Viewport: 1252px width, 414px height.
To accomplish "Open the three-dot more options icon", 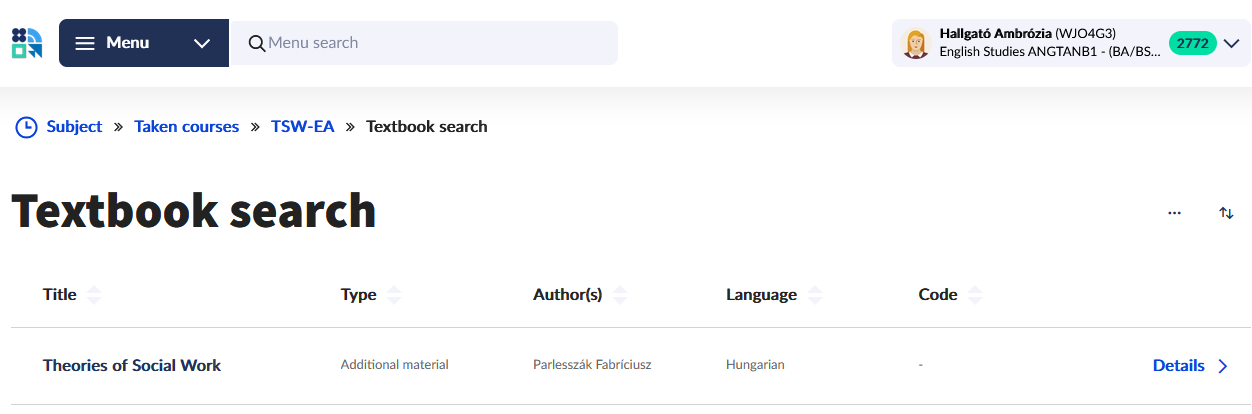I will point(1174,213).
